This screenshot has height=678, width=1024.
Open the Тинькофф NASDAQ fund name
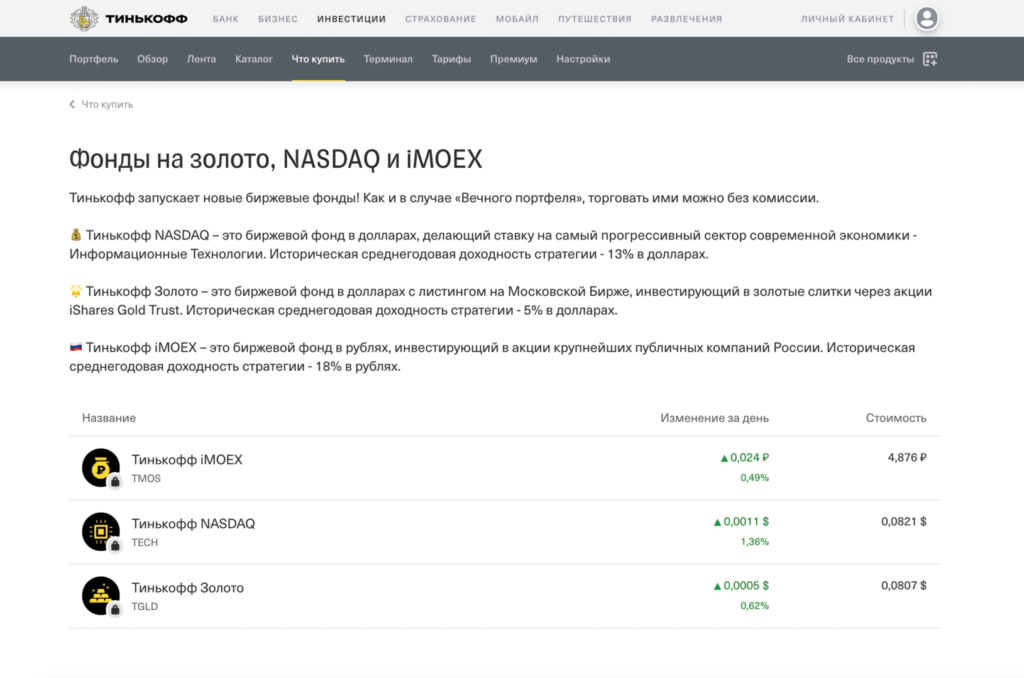point(193,524)
